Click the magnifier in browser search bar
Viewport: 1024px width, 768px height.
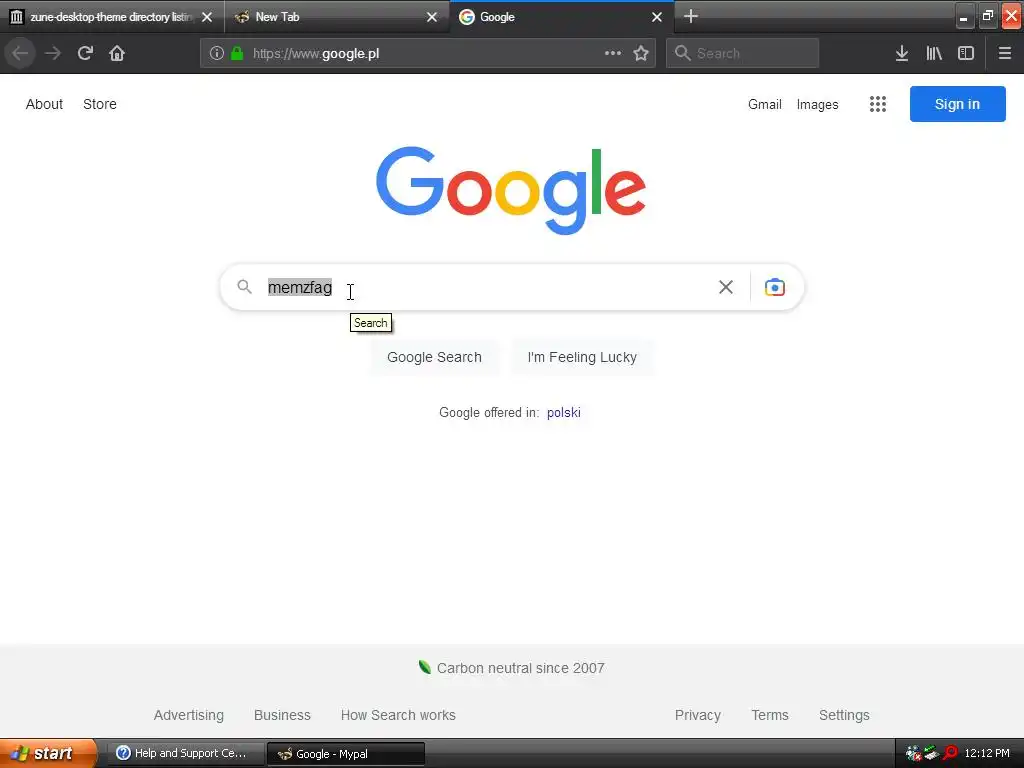(x=682, y=54)
